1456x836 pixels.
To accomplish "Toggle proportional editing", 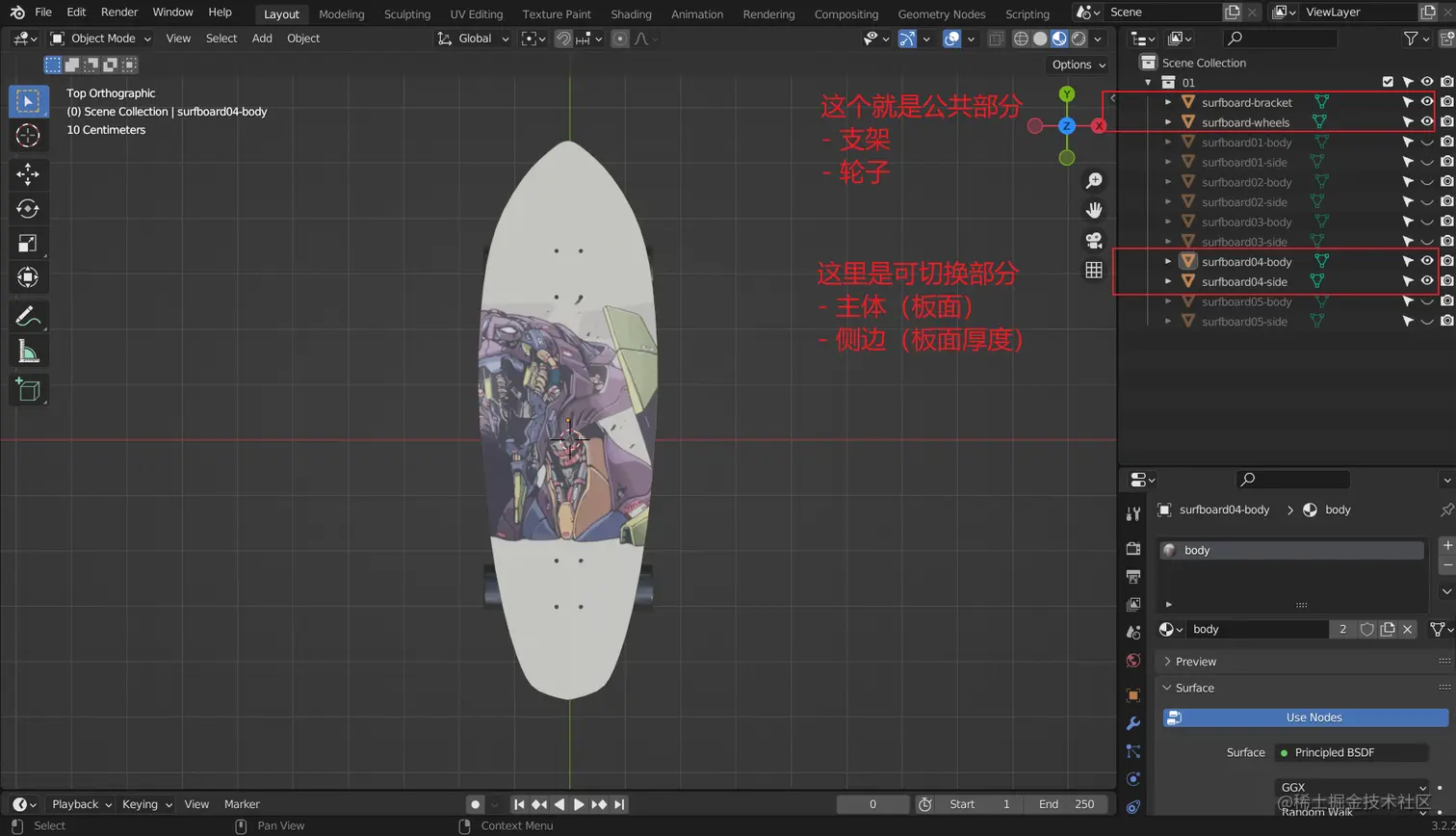I will (x=620, y=39).
